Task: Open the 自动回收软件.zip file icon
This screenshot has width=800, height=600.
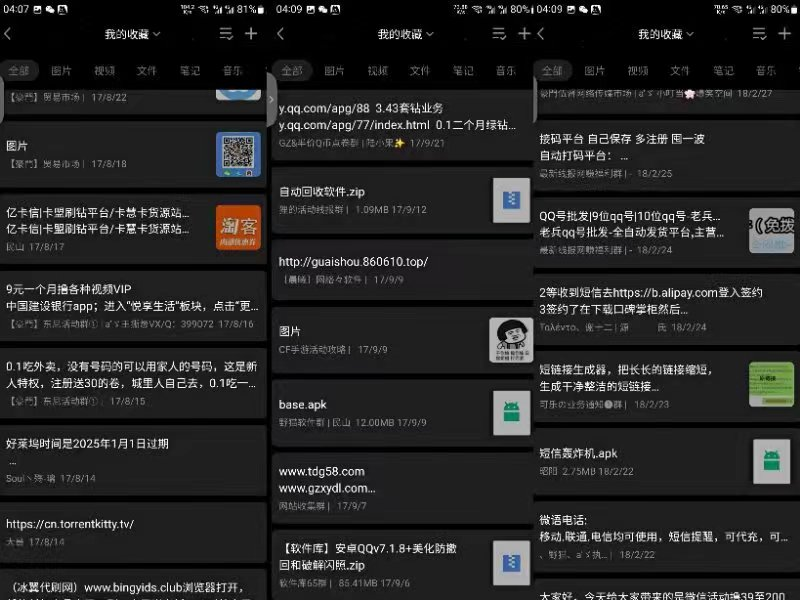Action: click(510, 200)
